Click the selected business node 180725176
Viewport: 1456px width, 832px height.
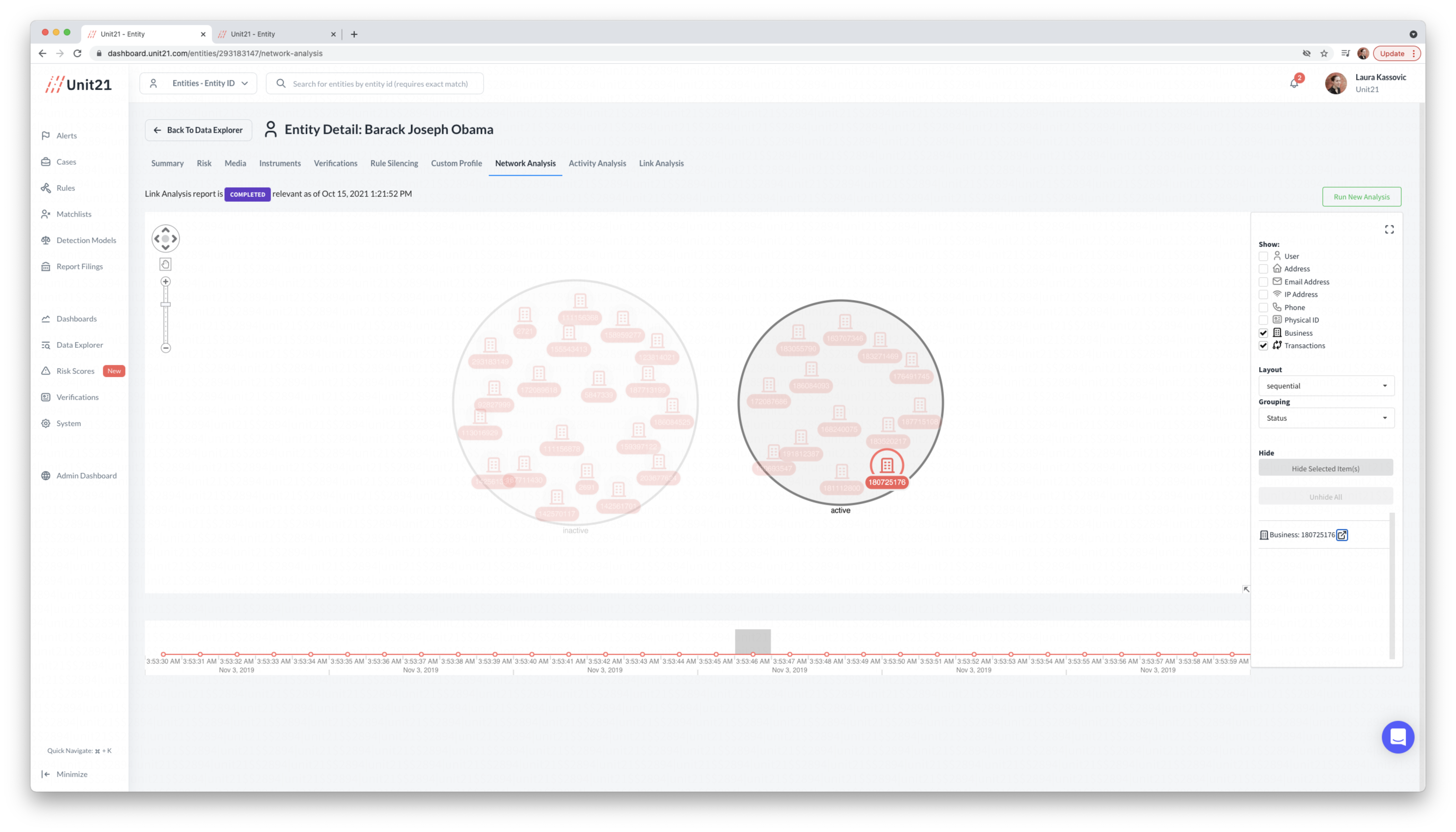886,466
